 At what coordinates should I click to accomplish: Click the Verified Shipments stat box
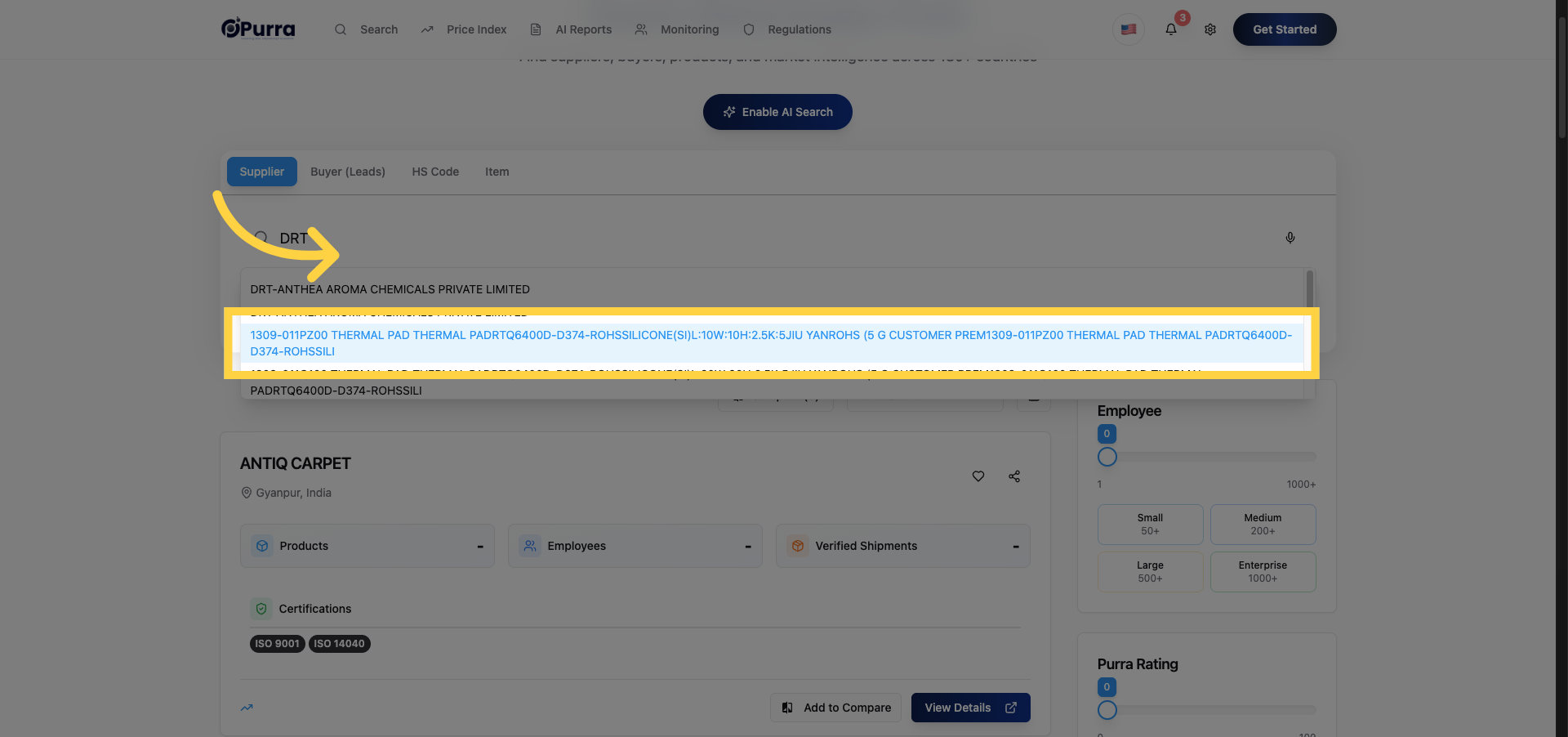903,546
